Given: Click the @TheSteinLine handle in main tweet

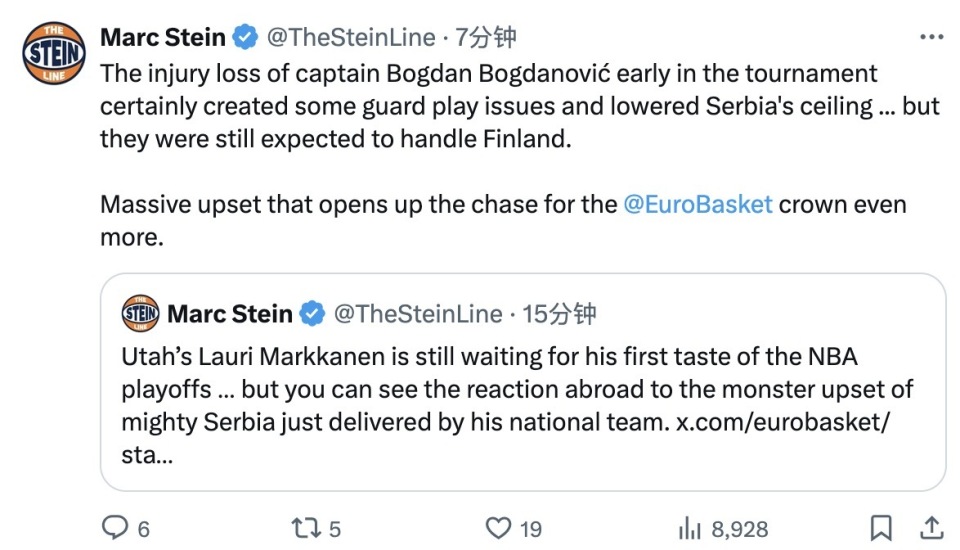Looking at the screenshot, I should coord(350,38).
